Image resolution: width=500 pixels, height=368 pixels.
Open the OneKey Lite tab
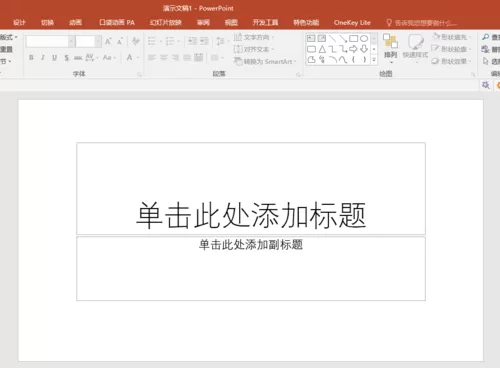coord(352,23)
